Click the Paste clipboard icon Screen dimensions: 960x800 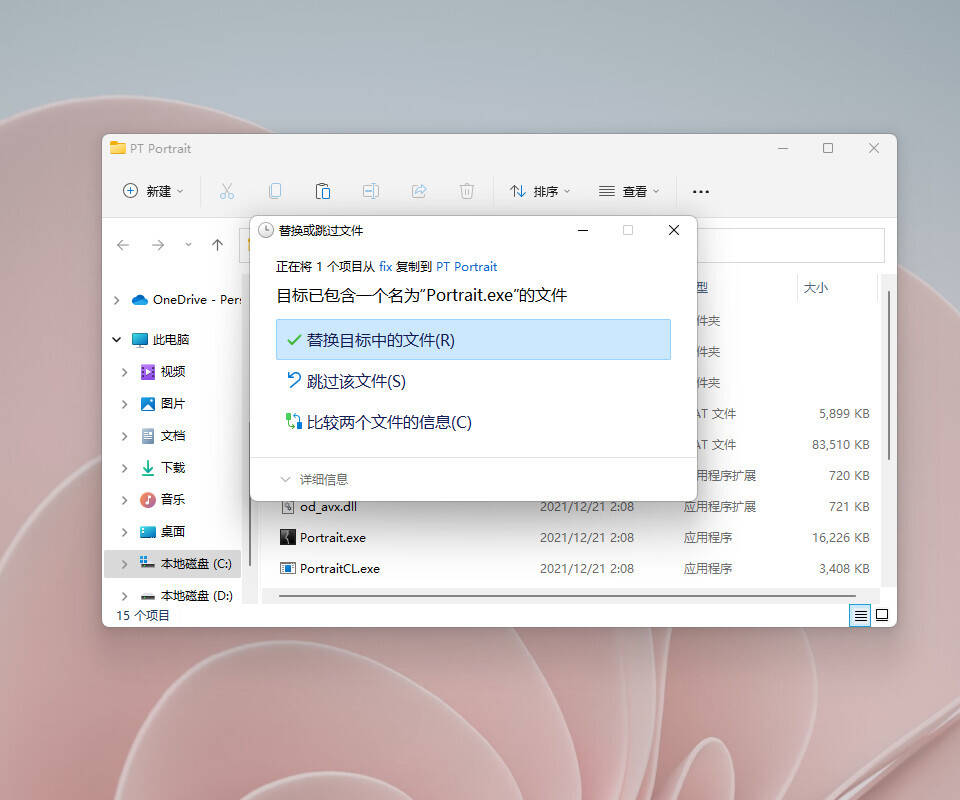(x=323, y=191)
